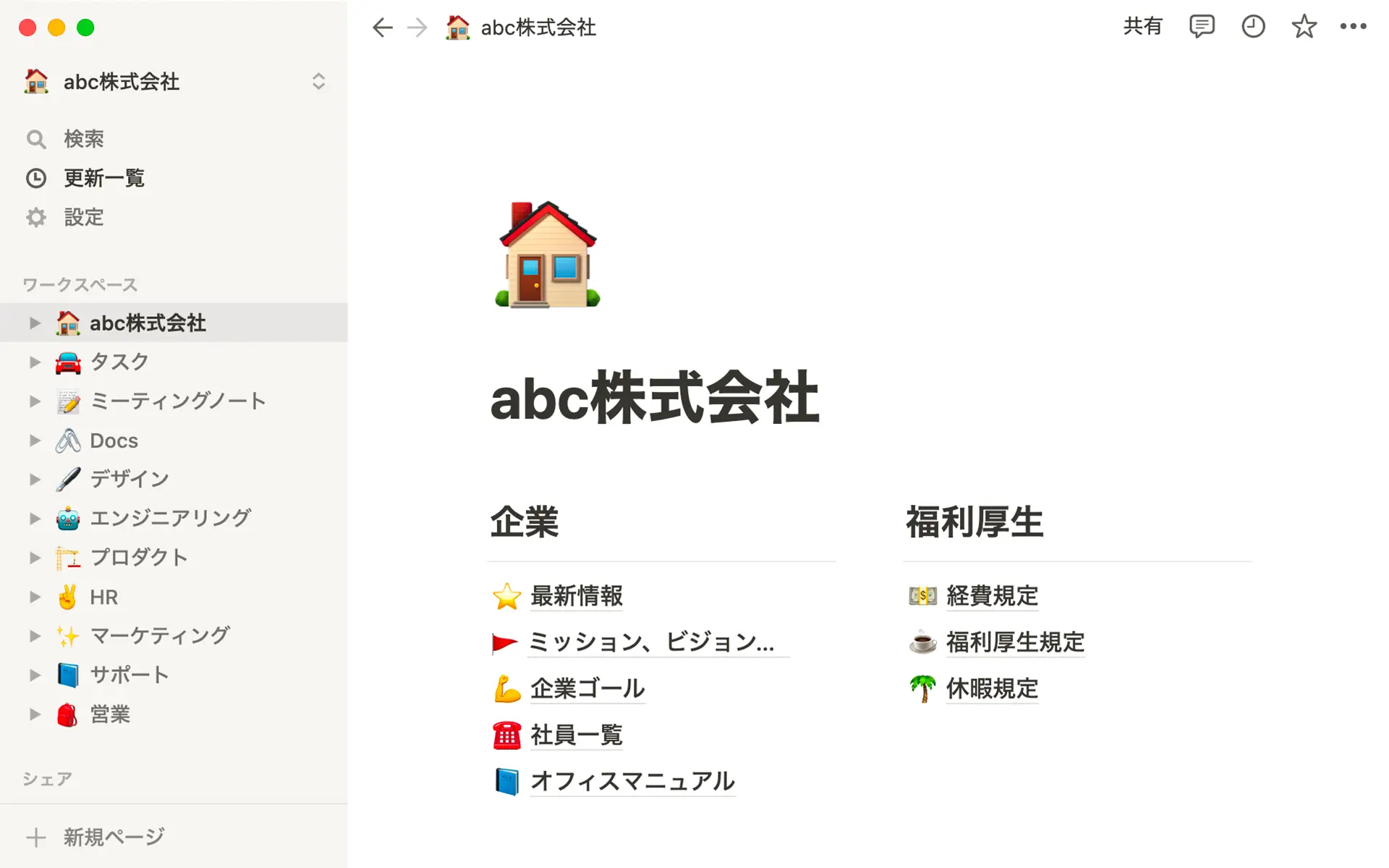Open the 休暇規定 page link
This screenshot has height=868, width=1389.
coord(992,689)
